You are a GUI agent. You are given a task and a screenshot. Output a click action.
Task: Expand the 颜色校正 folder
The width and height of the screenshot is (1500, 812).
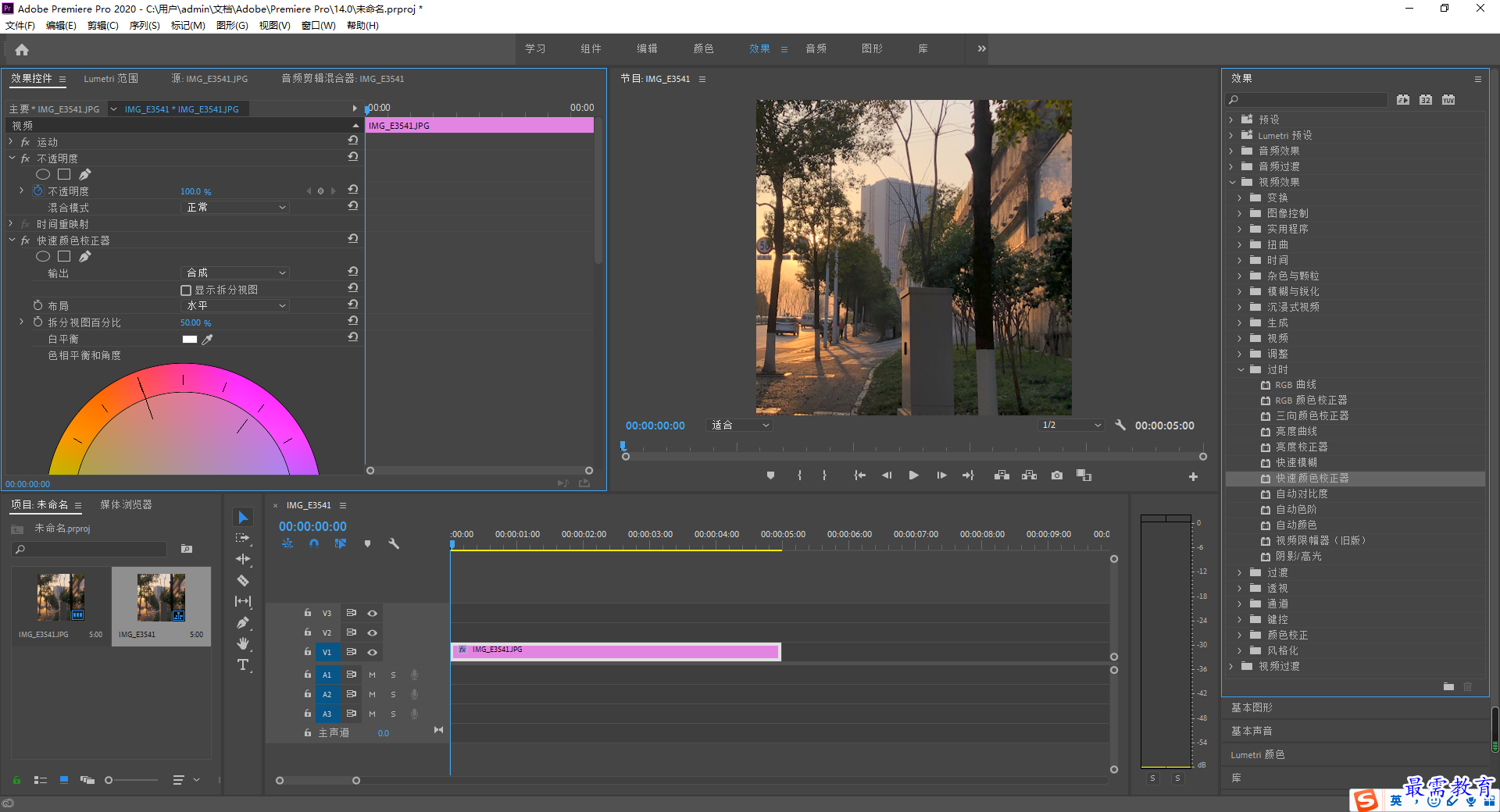[1240, 635]
